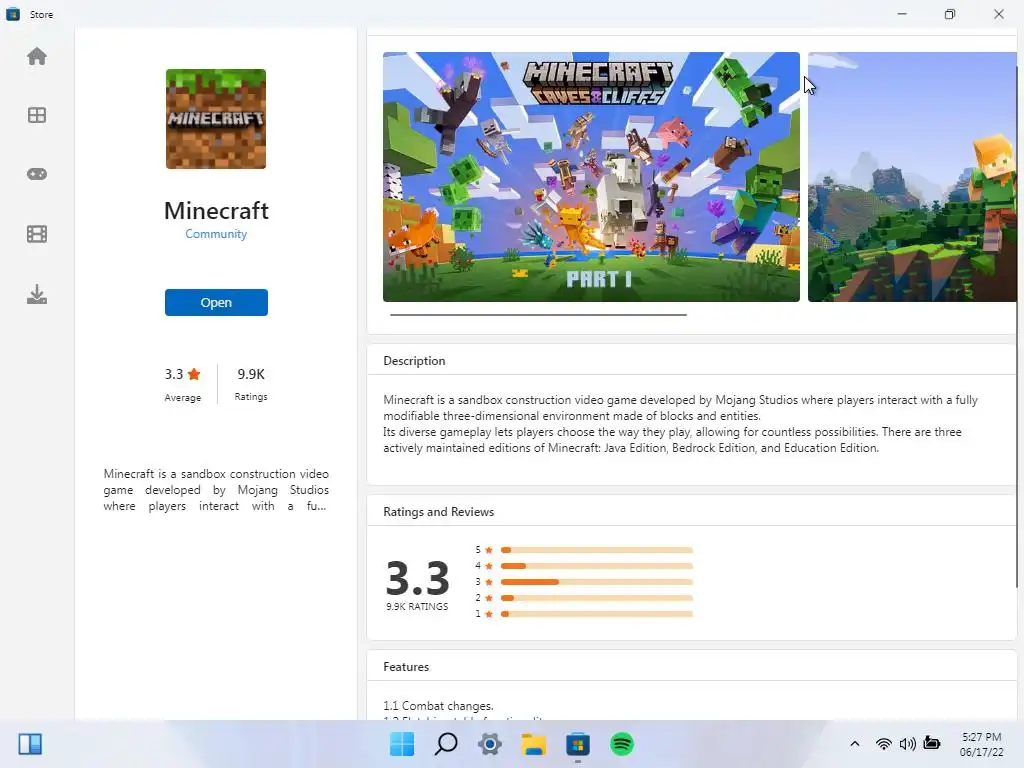Open the volume speaker icon

[x=908, y=744]
